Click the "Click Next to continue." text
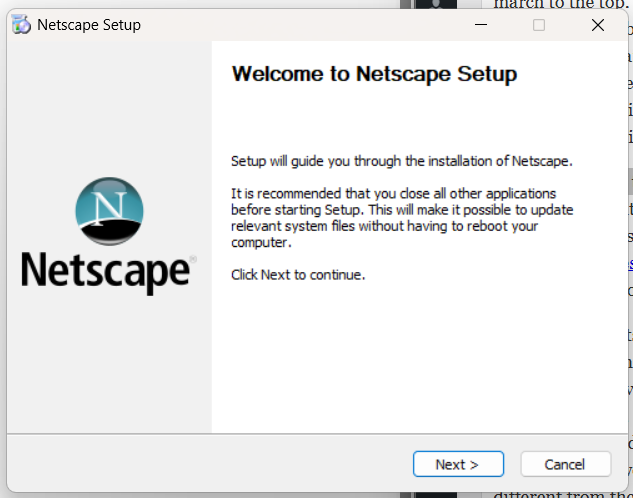Viewport: 633px width, 498px height. tap(298, 274)
